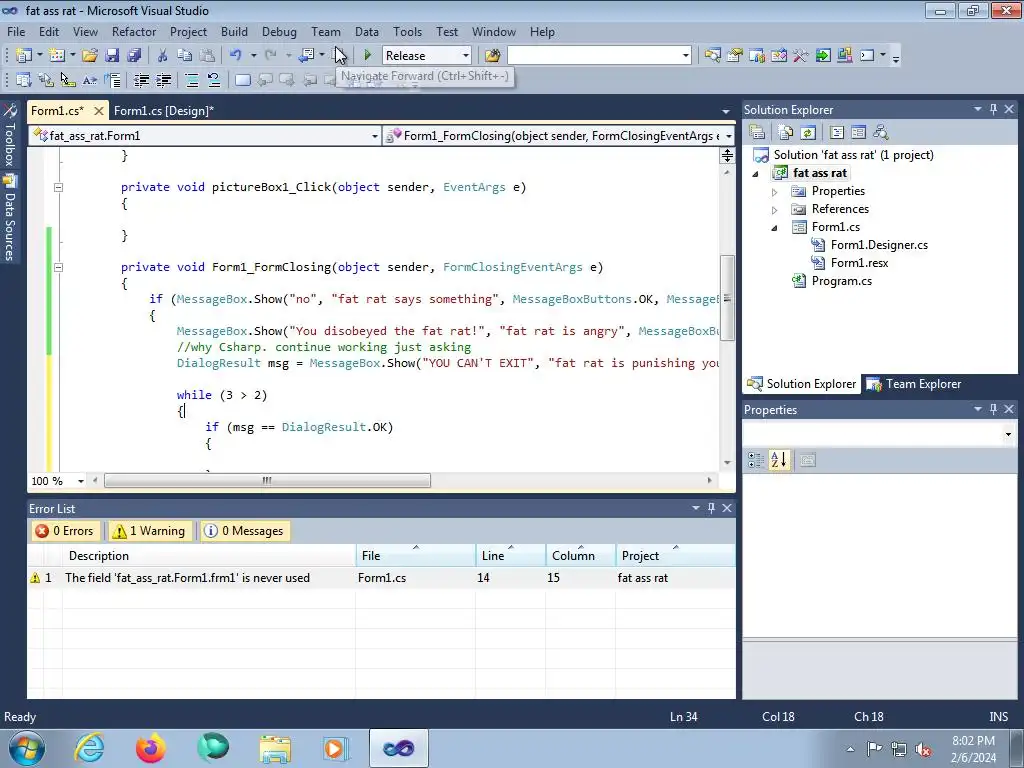Collapse the pictureBox1_Click method outline

coord(58,187)
